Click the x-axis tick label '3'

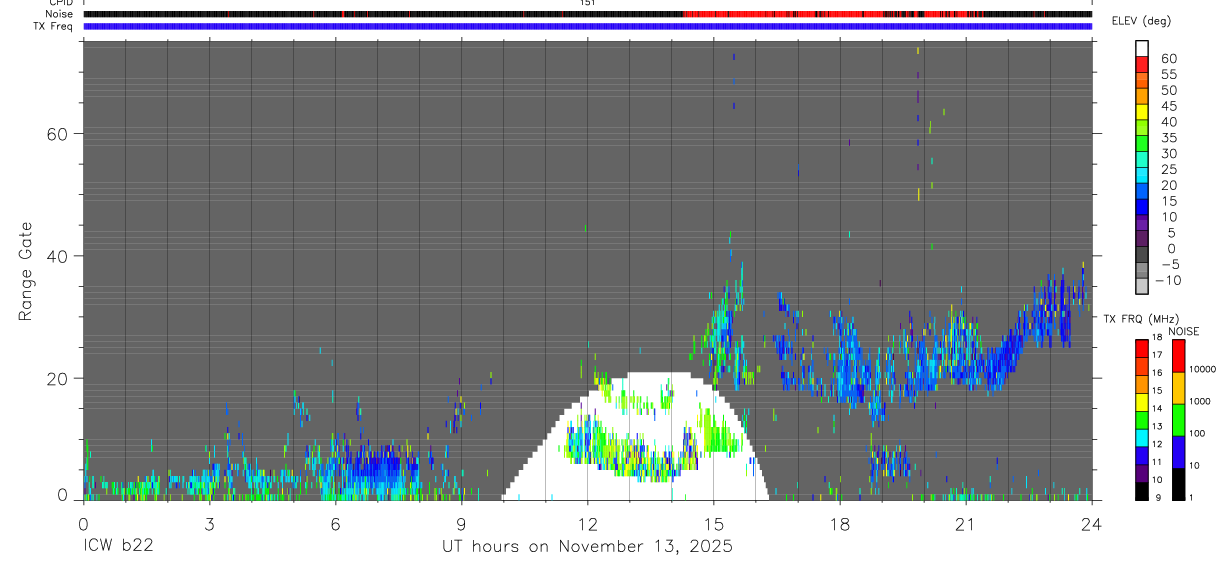(209, 523)
